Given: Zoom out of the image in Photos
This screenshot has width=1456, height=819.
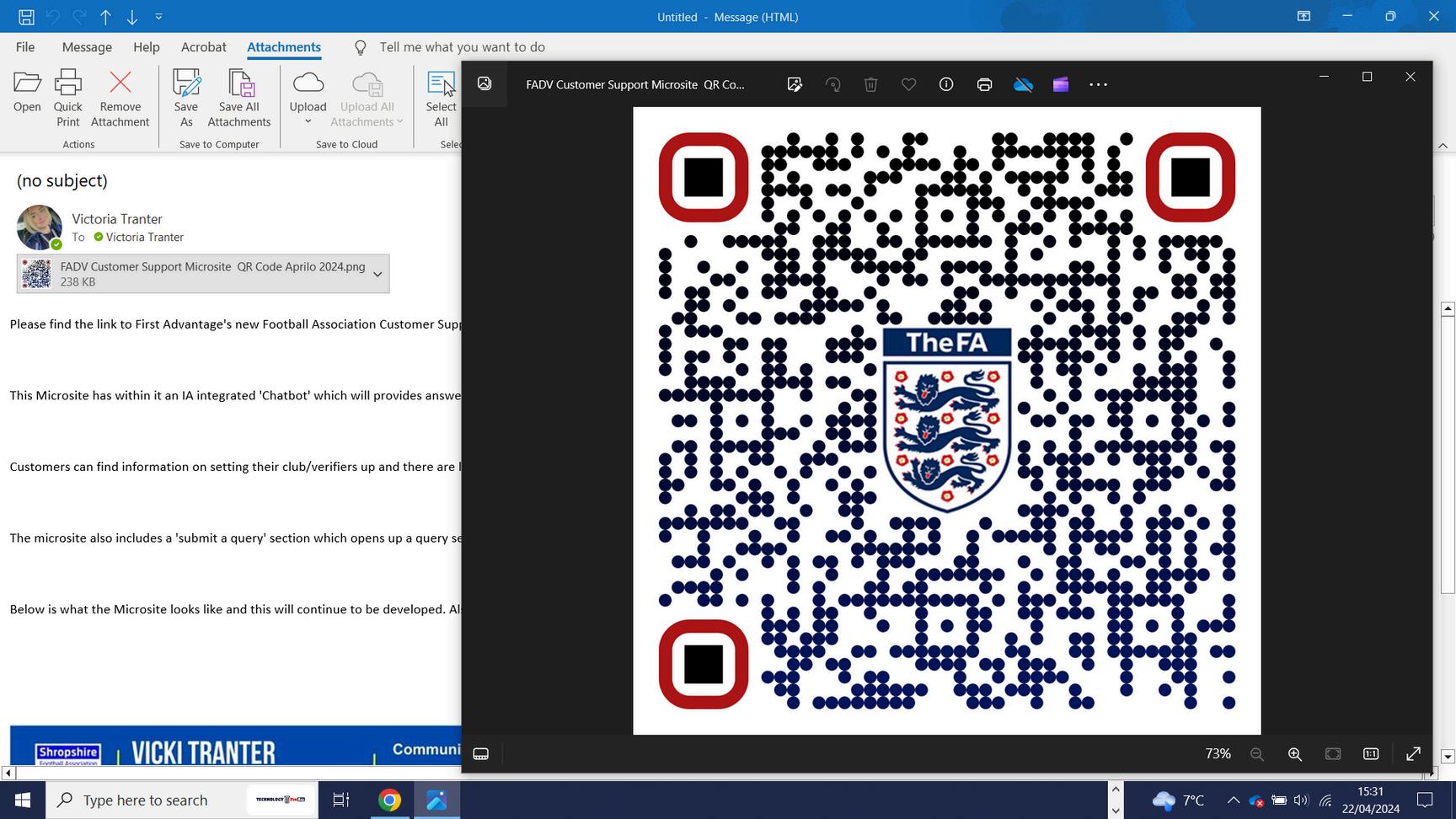Looking at the screenshot, I should pyautogui.click(x=1257, y=754).
